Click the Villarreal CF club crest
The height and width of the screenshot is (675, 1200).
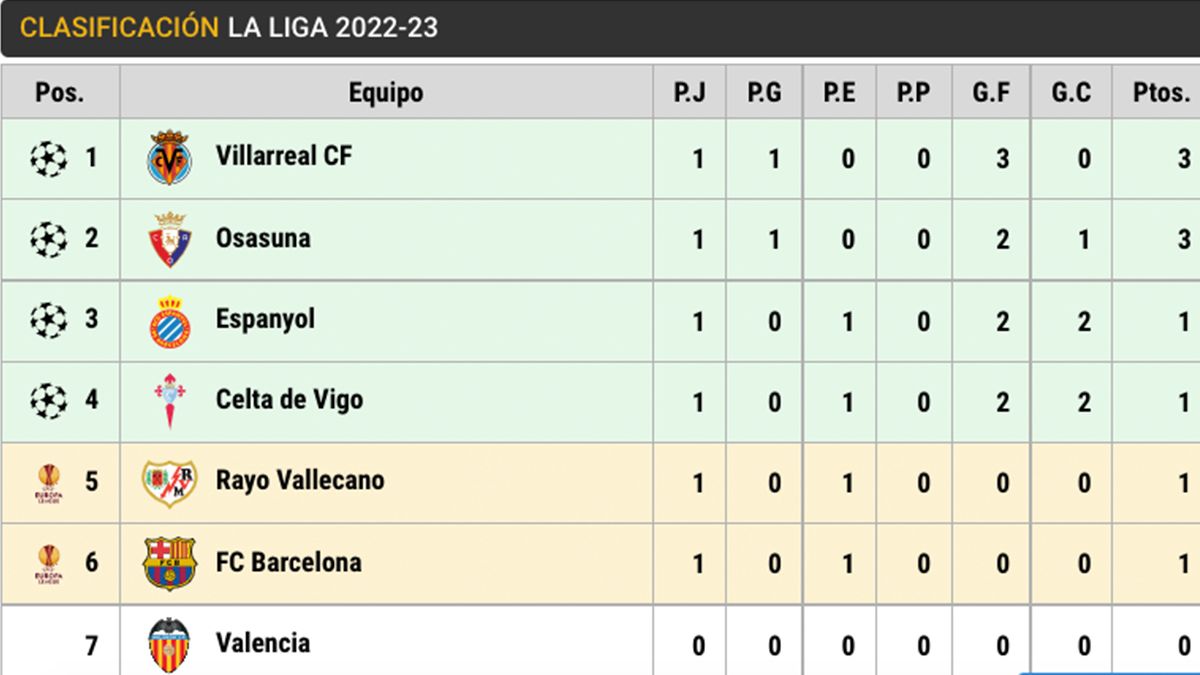(x=169, y=158)
